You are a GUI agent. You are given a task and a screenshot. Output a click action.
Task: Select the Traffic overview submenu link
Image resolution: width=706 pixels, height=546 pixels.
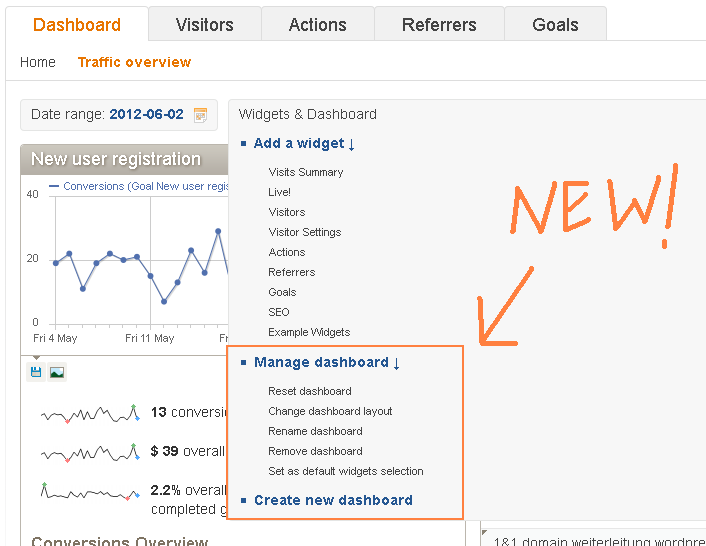tap(134, 62)
